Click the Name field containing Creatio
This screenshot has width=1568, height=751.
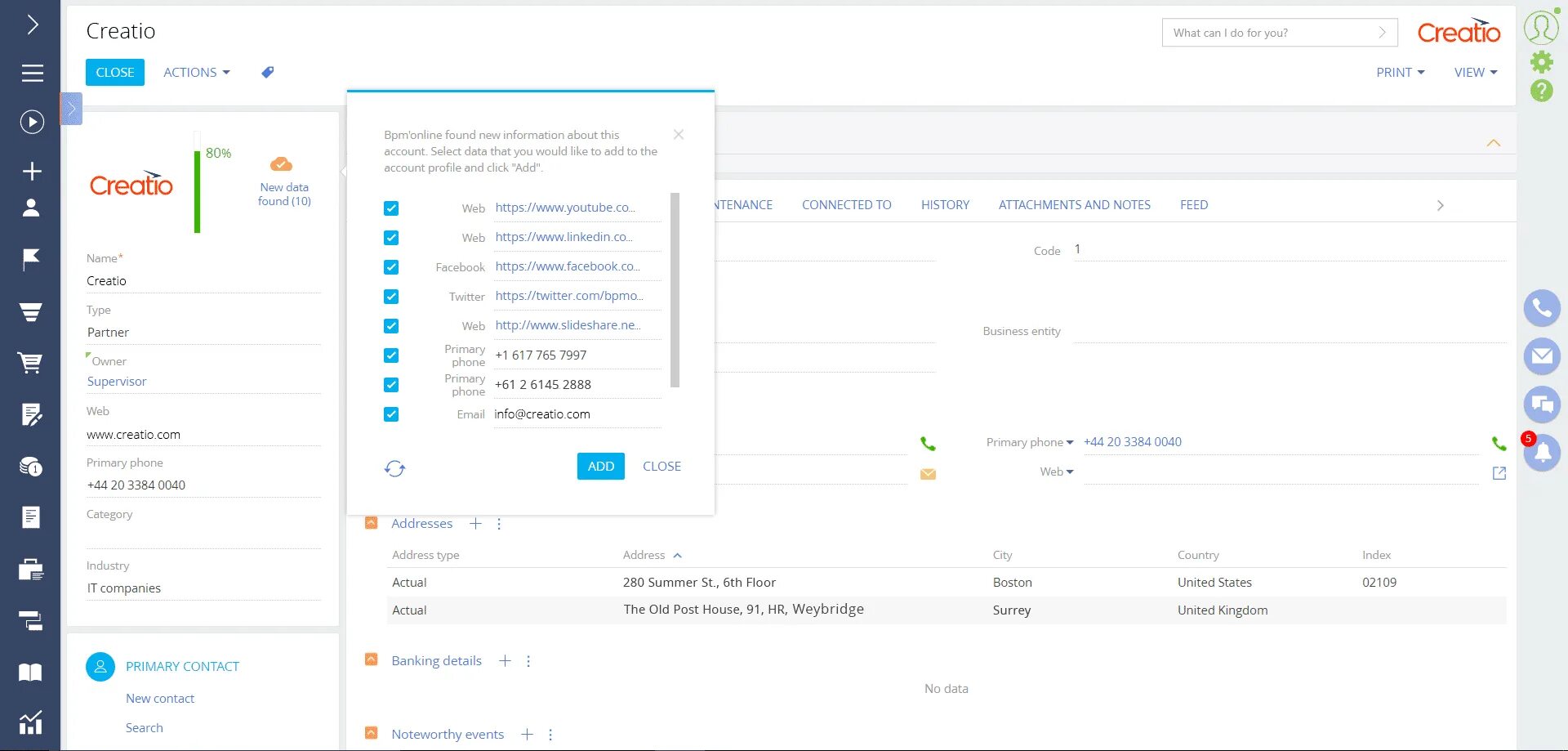(203, 281)
